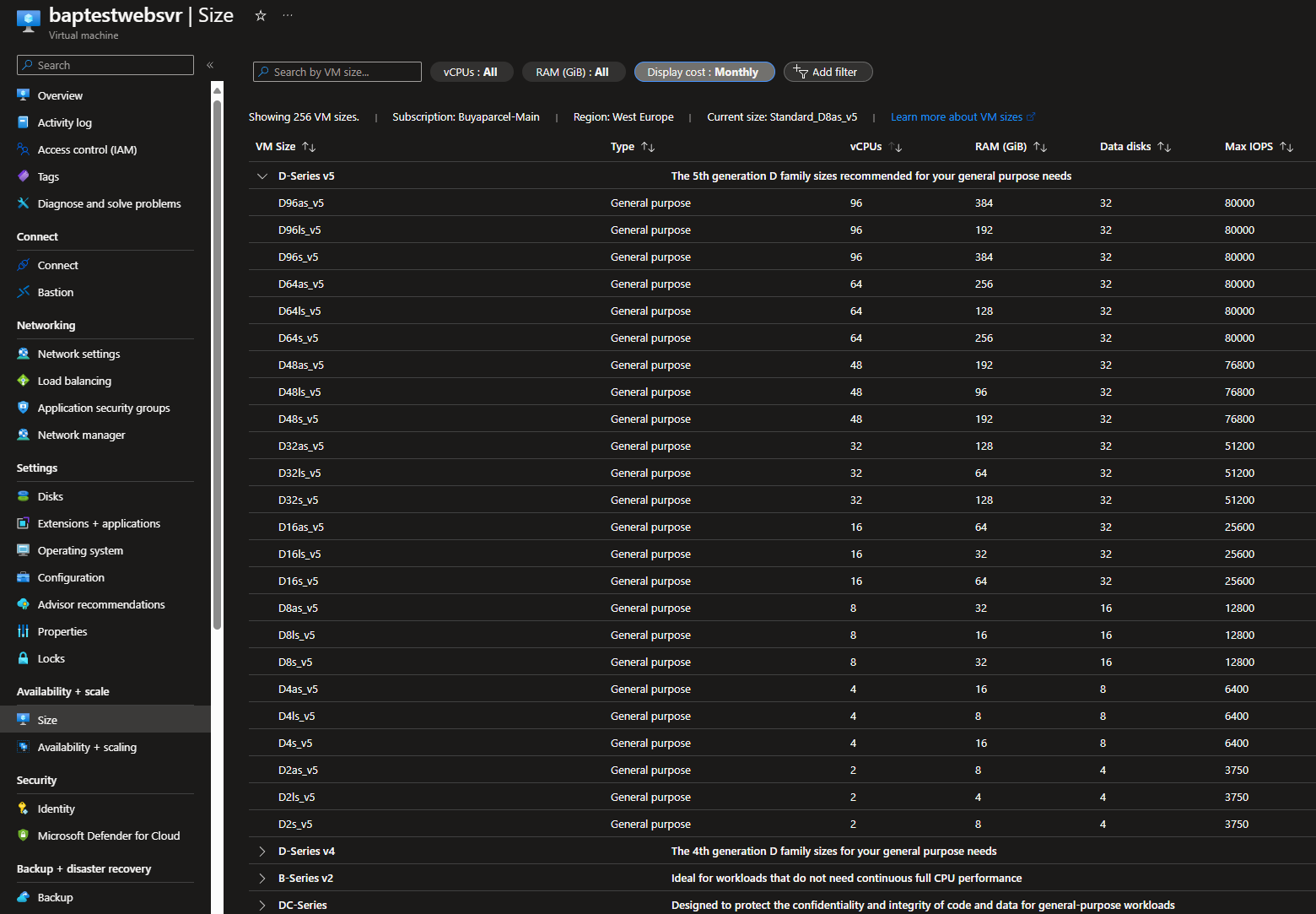The height and width of the screenshot is (914, 1316).
Task: Click the sidebar vertical scrollbar thumb
Action: (217, 365)
